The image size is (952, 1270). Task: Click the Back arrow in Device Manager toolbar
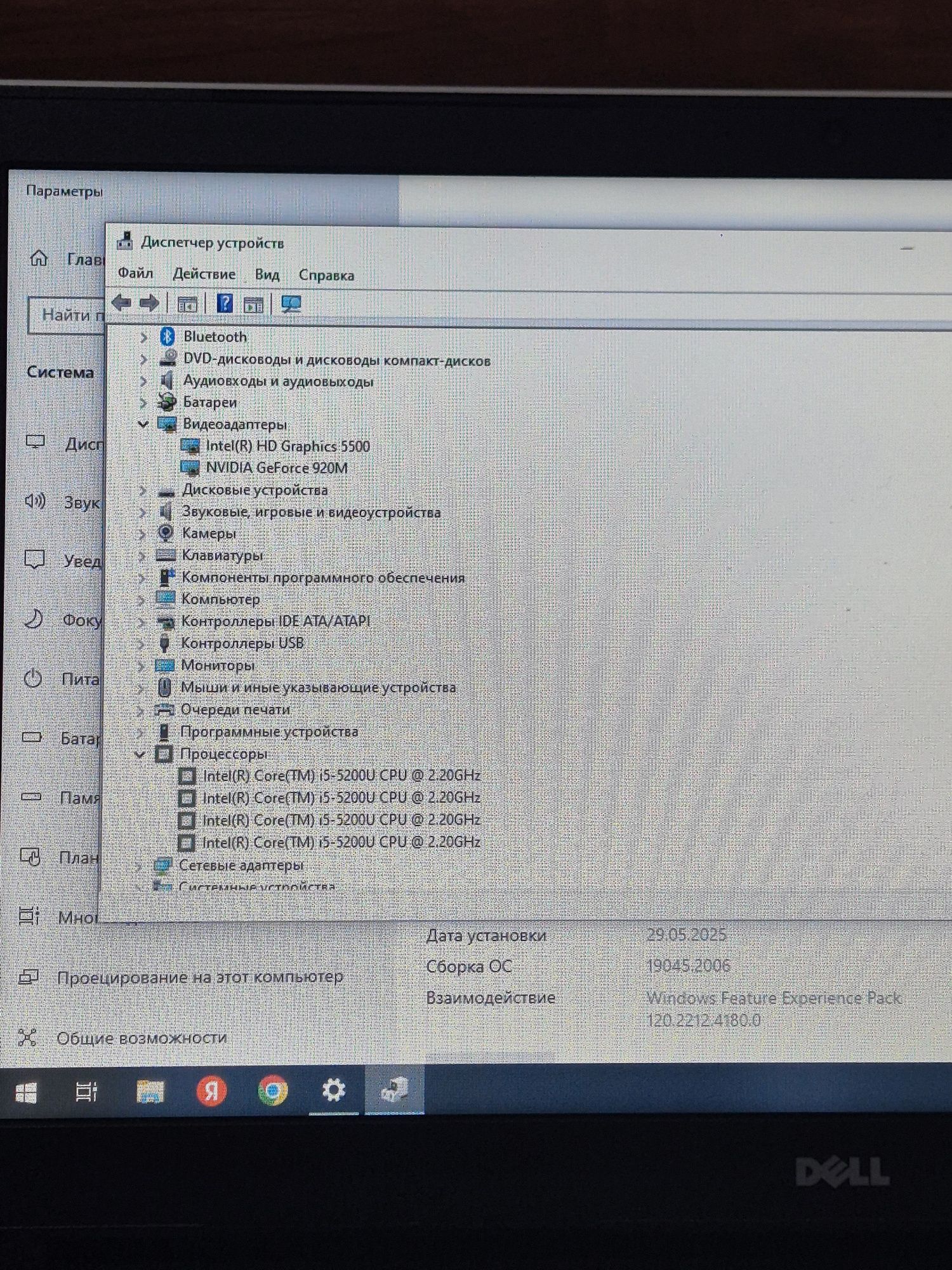click(121, 303)
